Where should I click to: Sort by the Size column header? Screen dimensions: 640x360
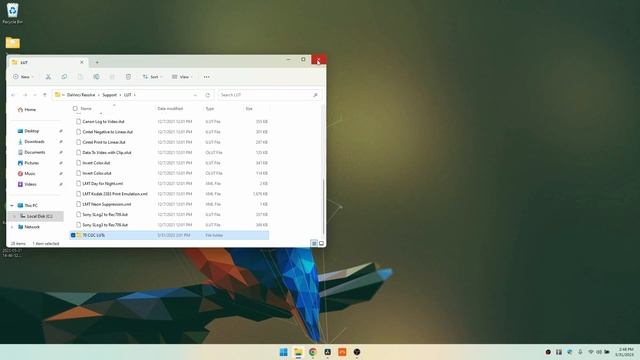tap(249, 109)
